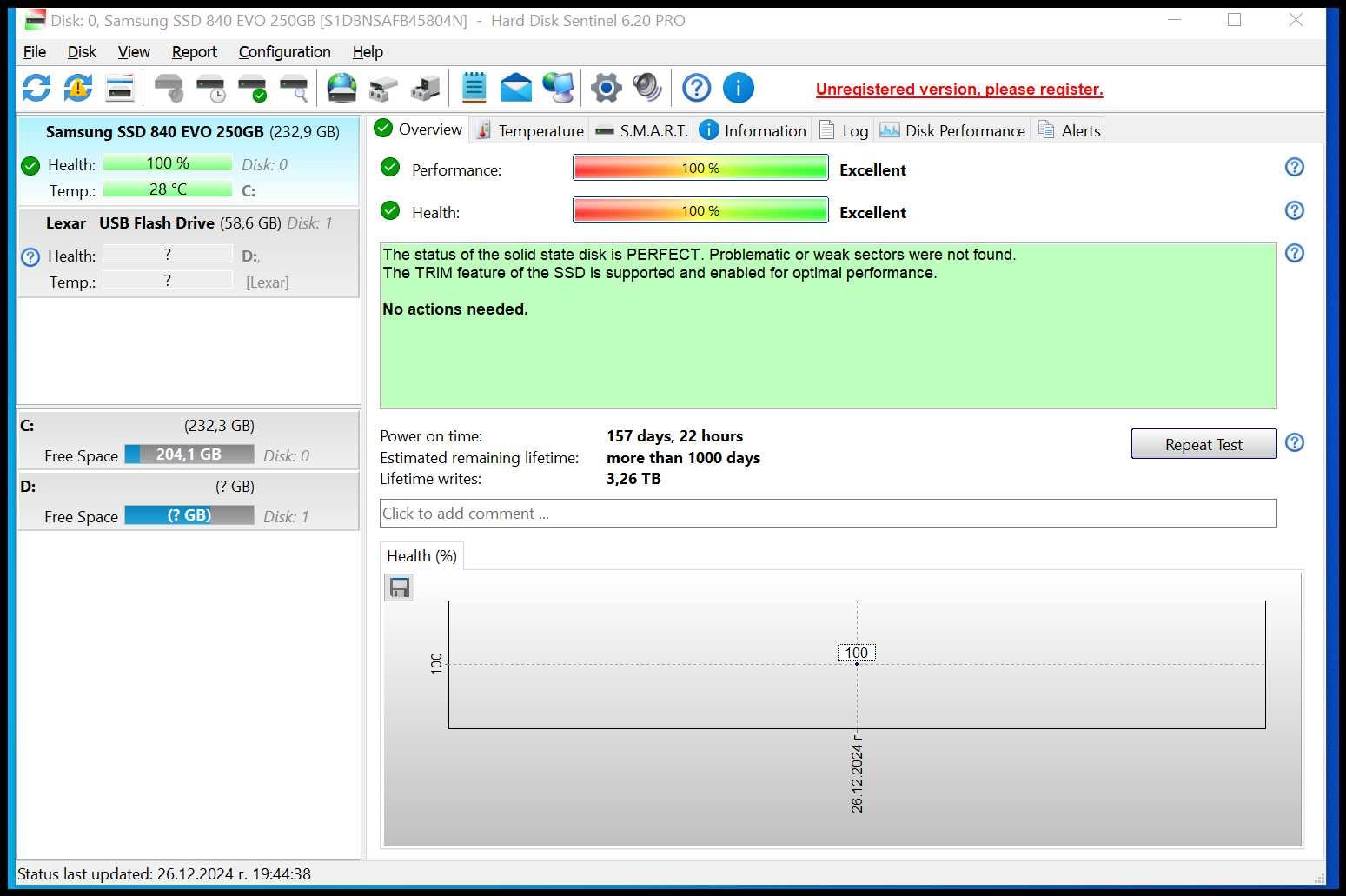
Task: Click the D: partition header
Action: pyautogui.click(x=189, y=487)
